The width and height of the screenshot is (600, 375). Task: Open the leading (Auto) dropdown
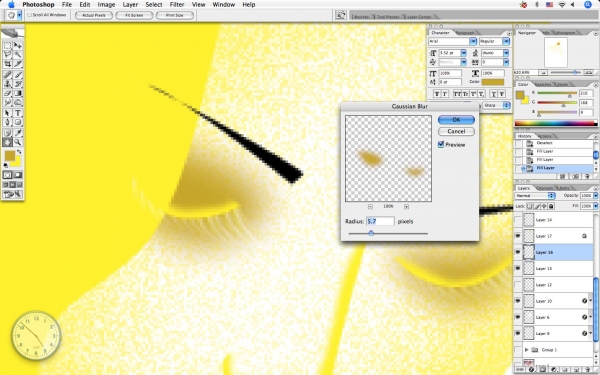point(506,53)
